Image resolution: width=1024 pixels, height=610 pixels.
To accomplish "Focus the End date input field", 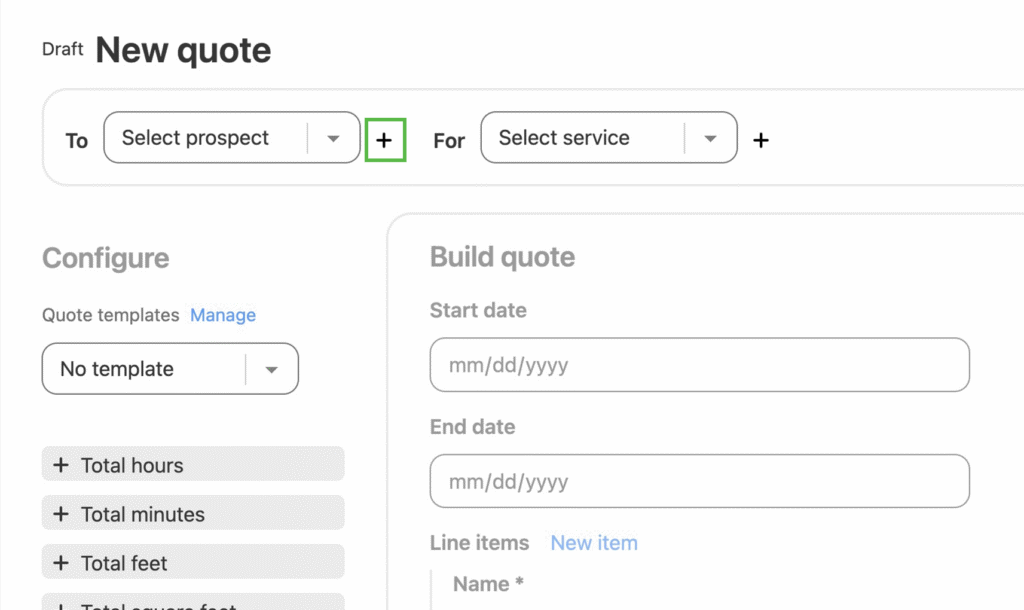I will [699, 481].
